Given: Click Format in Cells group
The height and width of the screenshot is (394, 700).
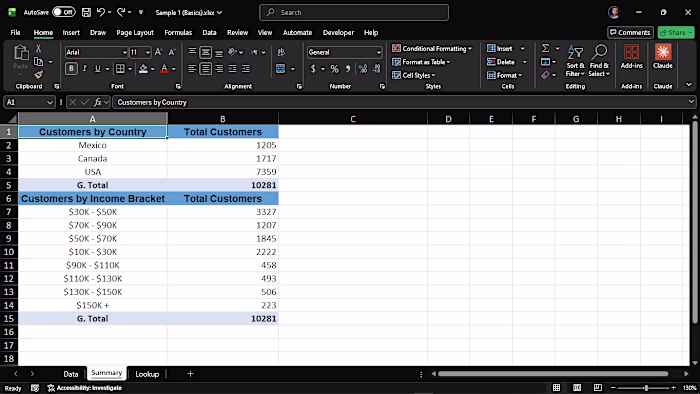Looking at the screenshot, I should [504, 75].
